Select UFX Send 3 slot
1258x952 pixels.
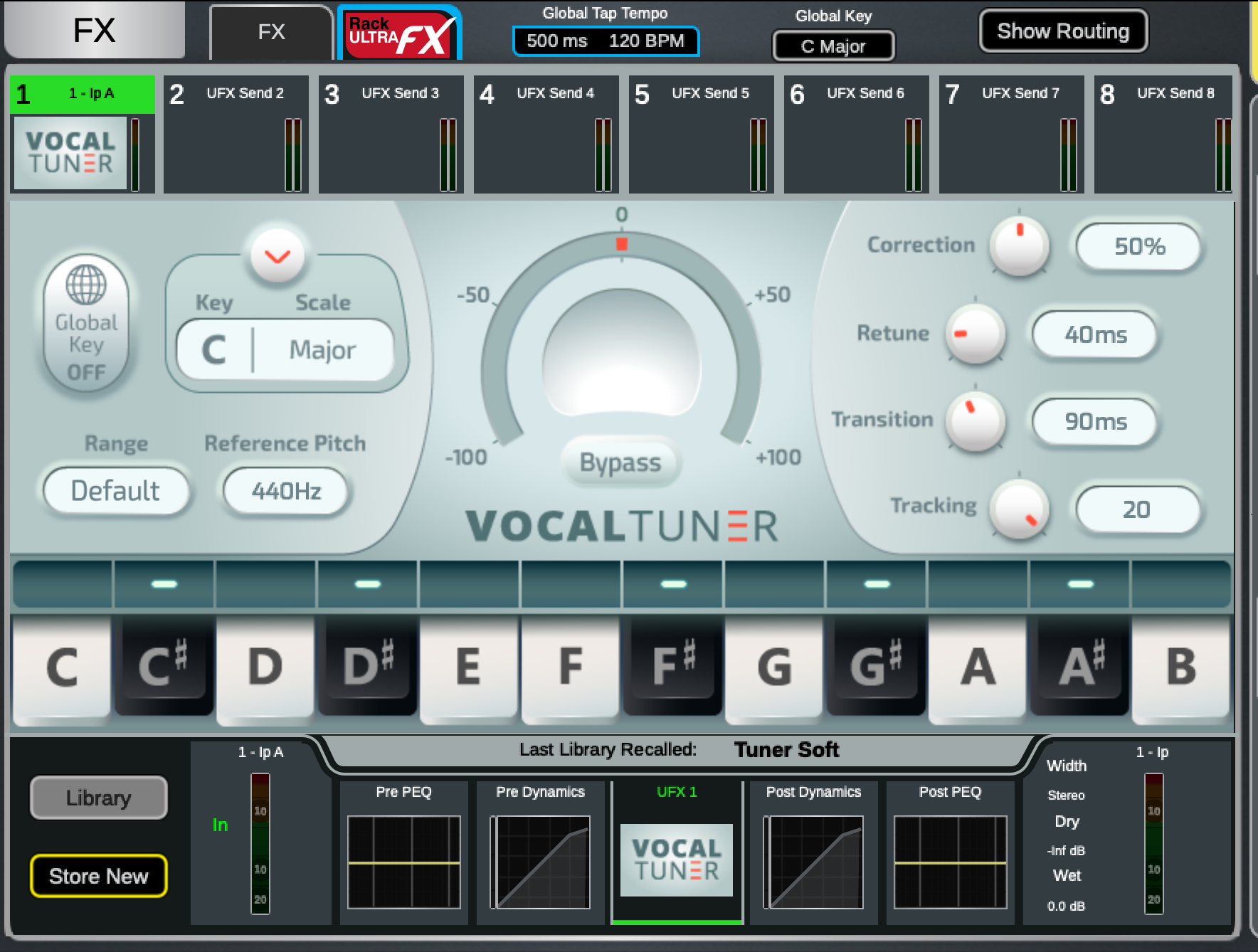(391, 134)
